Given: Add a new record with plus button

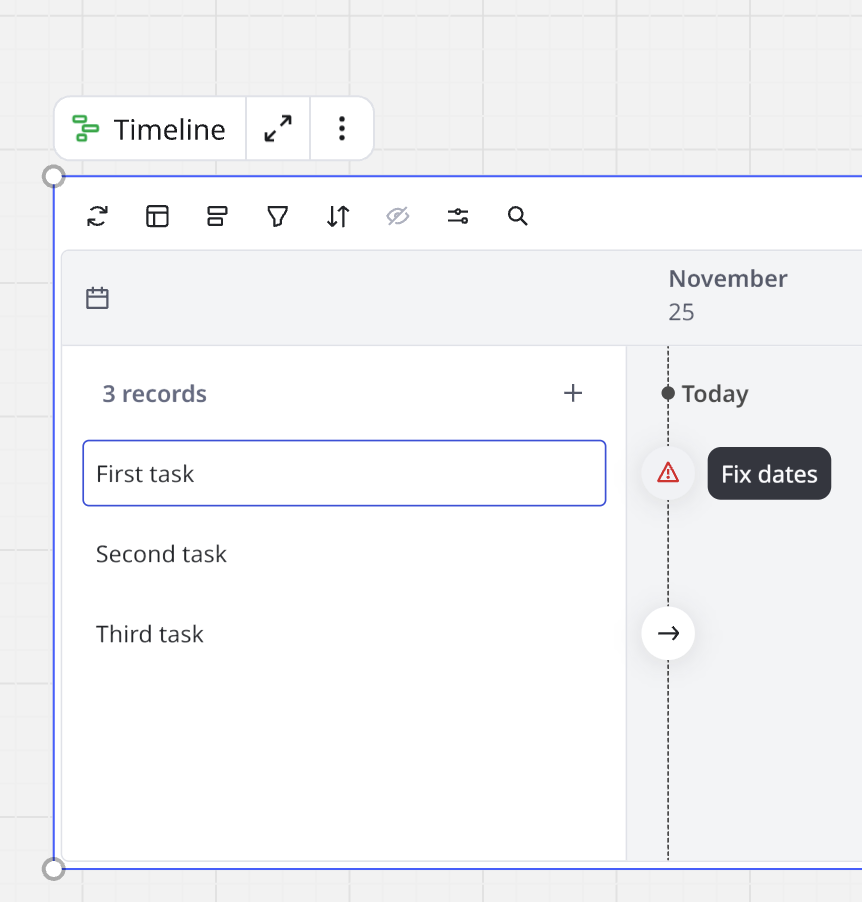Looking at the screenshot, I should (573, 394).
